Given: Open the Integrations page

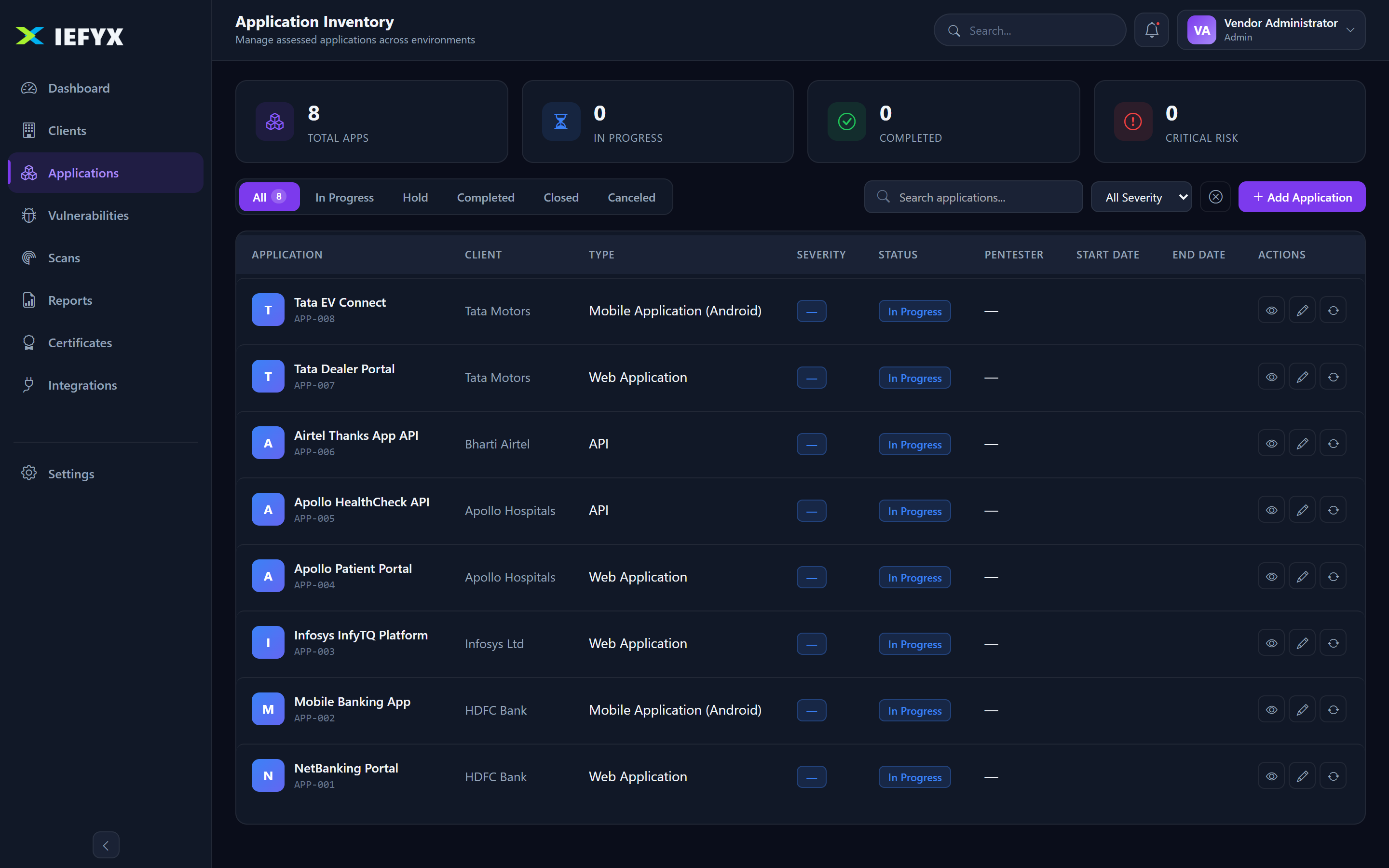Looking at the screenshot, I should (x=106, y=385).
